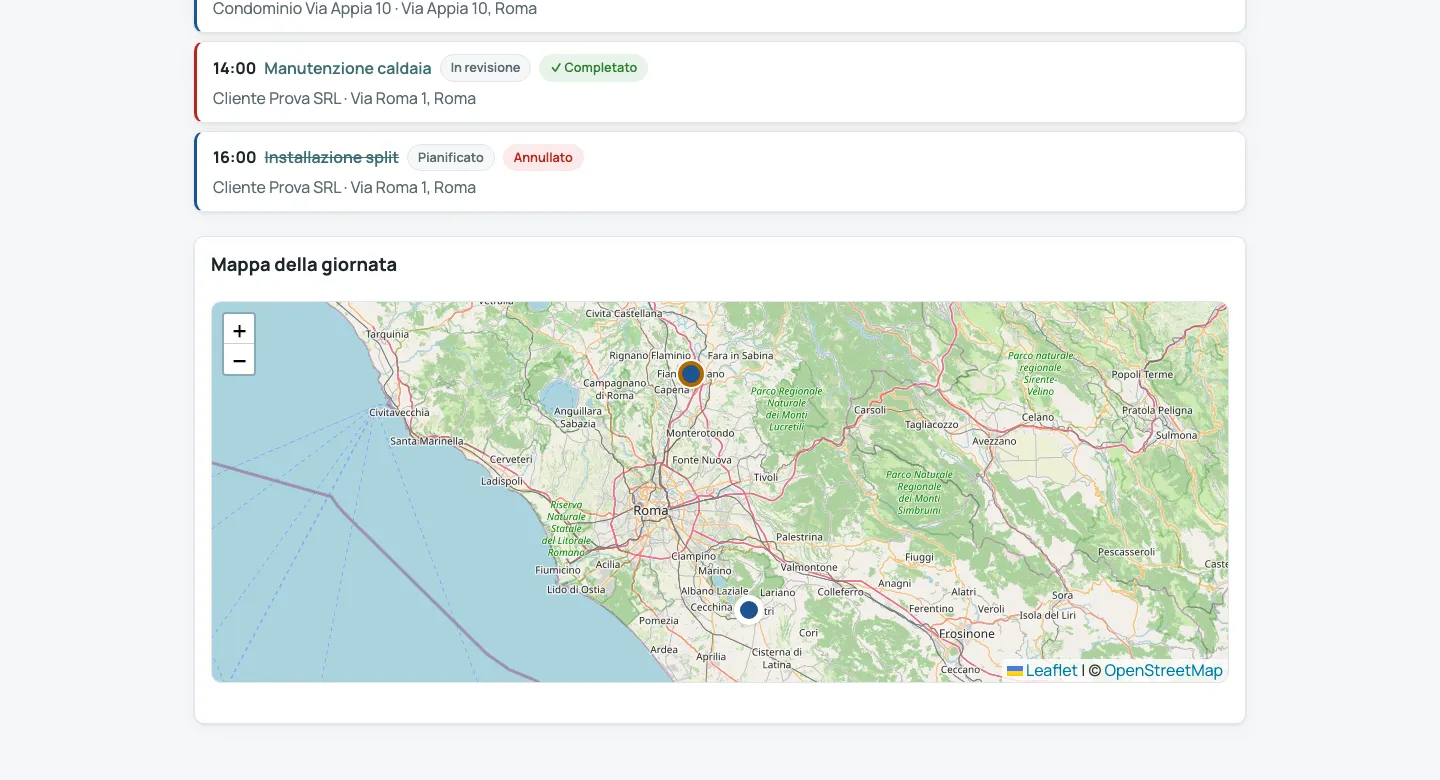Click the Roma city label on map
This screenshot has height=780, width=1440.
[650, 510]
